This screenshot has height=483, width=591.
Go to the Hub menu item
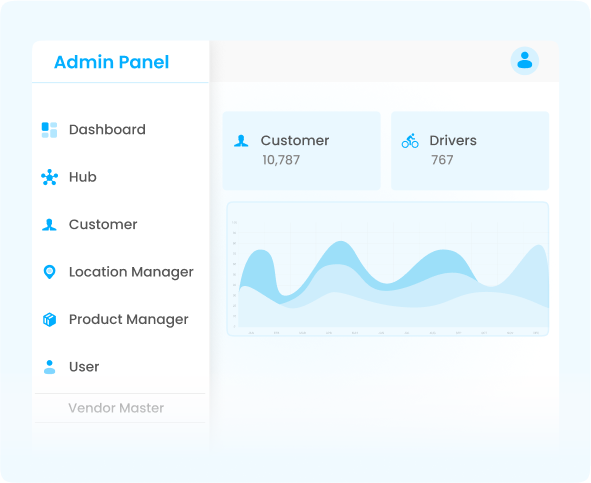(x=83, y=177)
